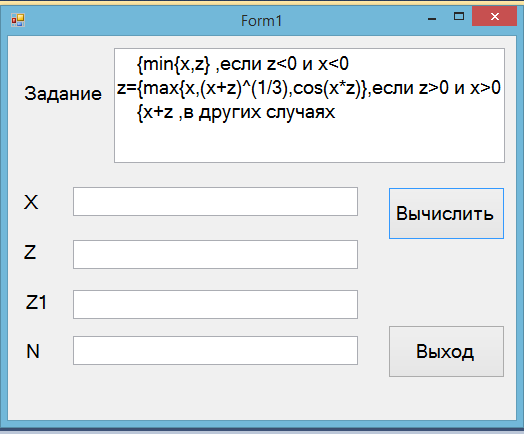
Task: Click the Вычислить button
Action: click(x=446, y=213)
